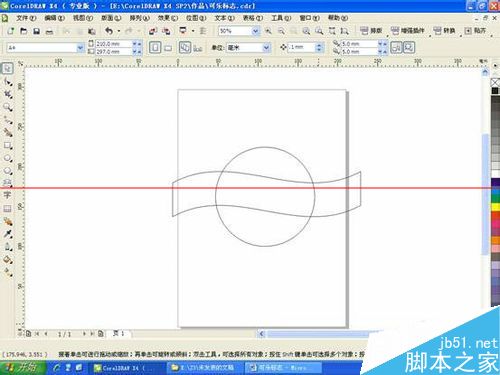Set page orientation to Landscape

click(168, 48)
